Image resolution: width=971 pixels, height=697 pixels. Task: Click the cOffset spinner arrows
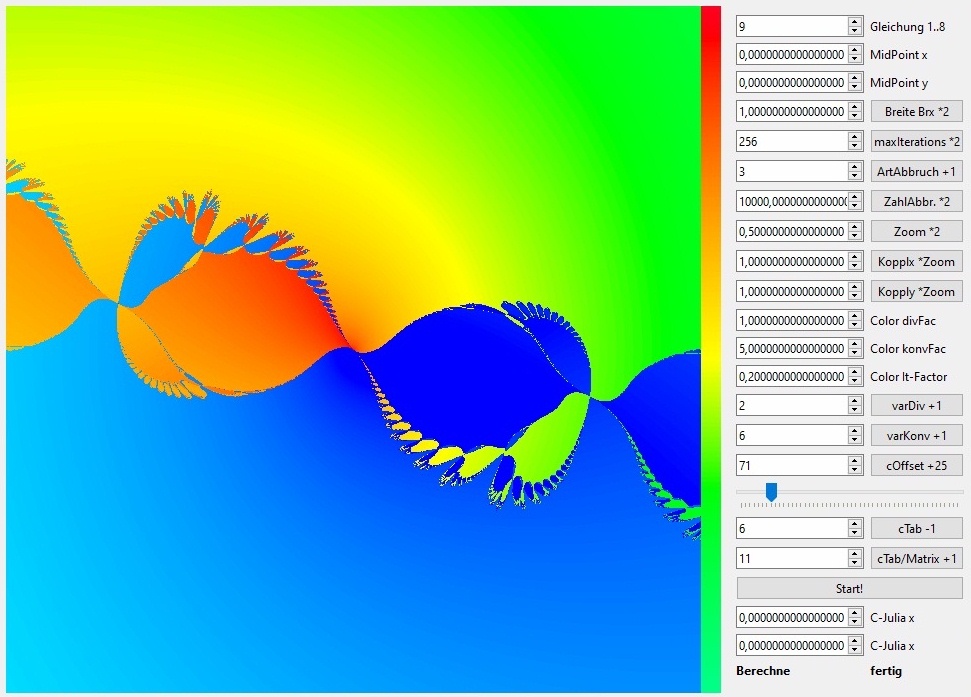pyautogui.click(x=855, y=465)
